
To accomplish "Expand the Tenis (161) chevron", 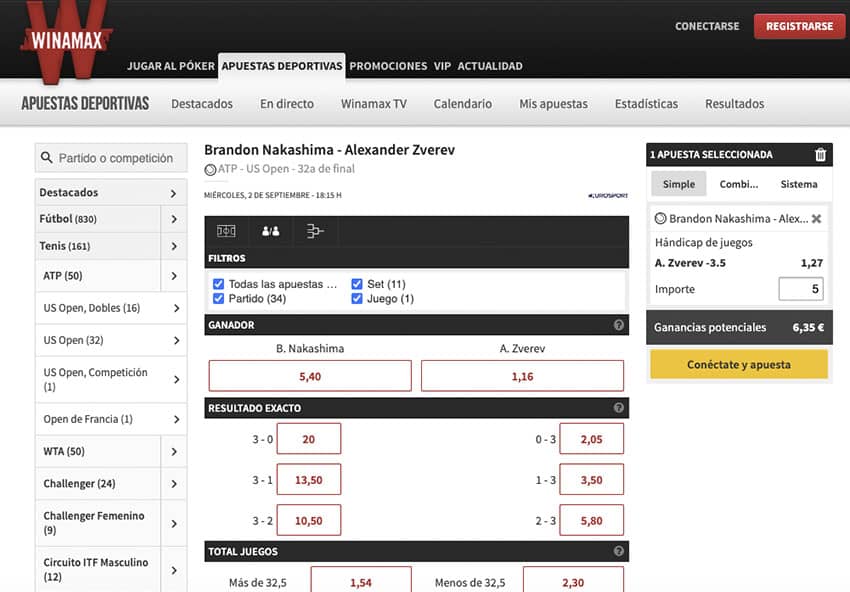I will (174, 246).
